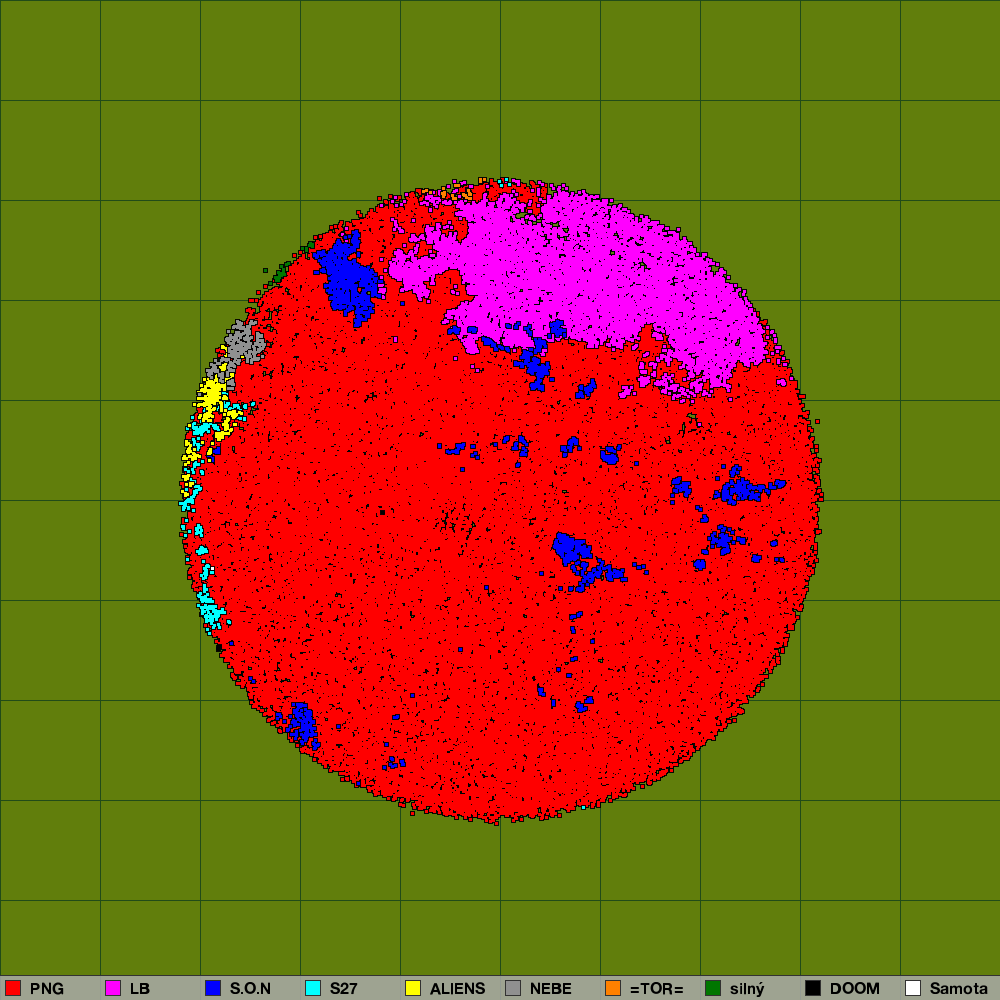This screenshot has height=1000, width=1000.
Task: Select the ALIENS legend label
Action: coord(457,989)
